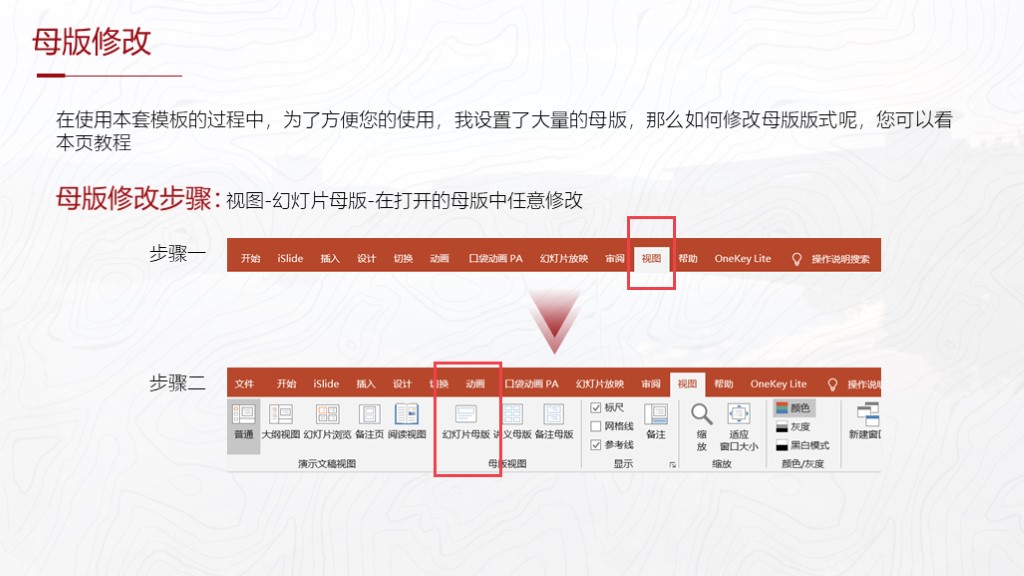The height and width of the screenshot is (576, 1024).
Task: Open 动画 tab in step two ribbon
Action: 475,384
